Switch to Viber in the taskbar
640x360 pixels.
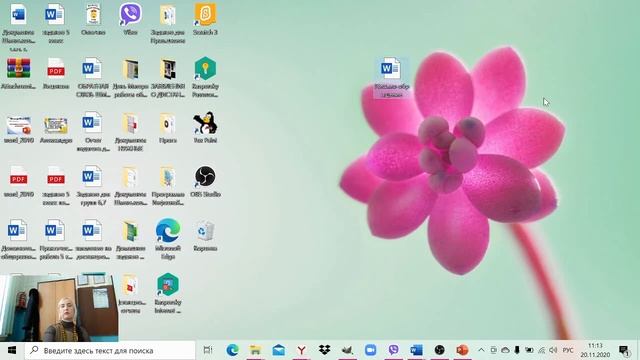pos(393,350)
